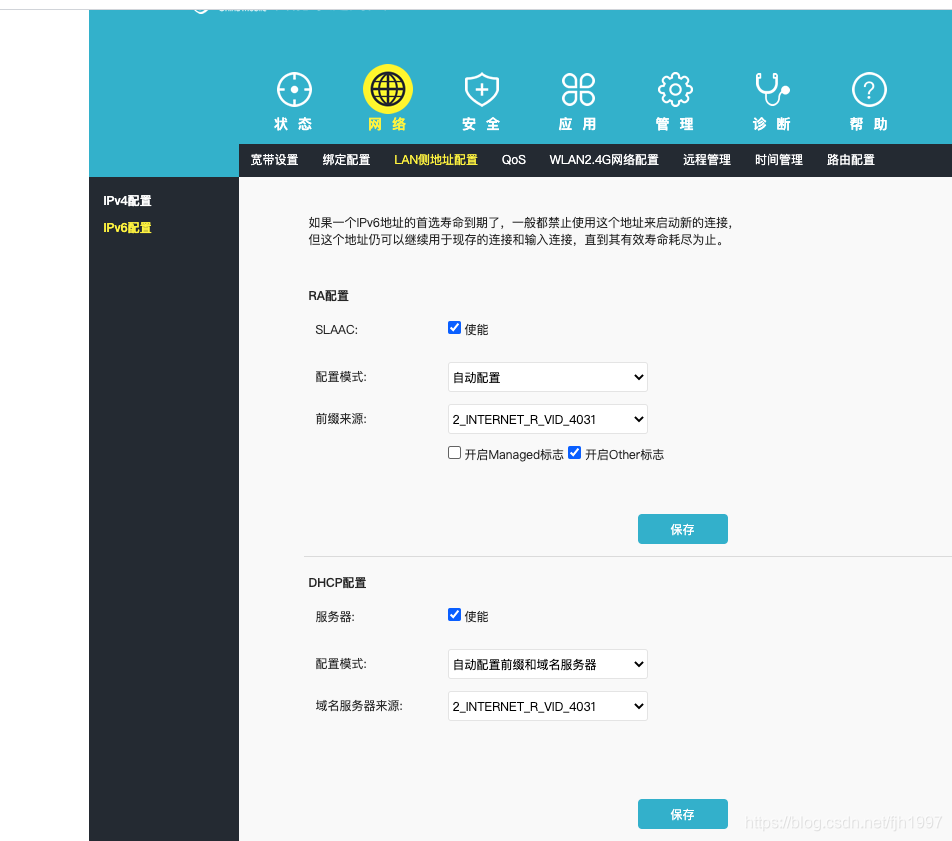Viewport: 952px width, 841px height.
Task: Select the CSDN watermark link area
Action: point(845,820)
